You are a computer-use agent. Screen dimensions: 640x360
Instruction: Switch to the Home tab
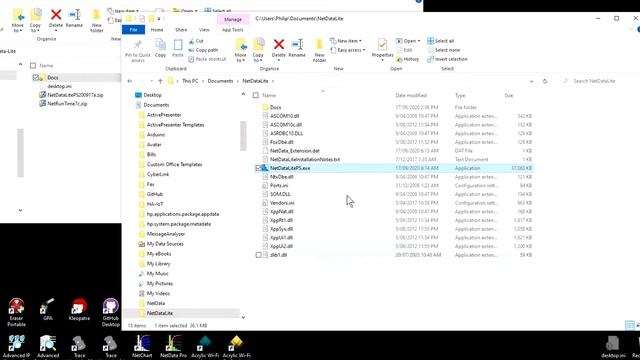pyautogui.click(x=157, y=30)
